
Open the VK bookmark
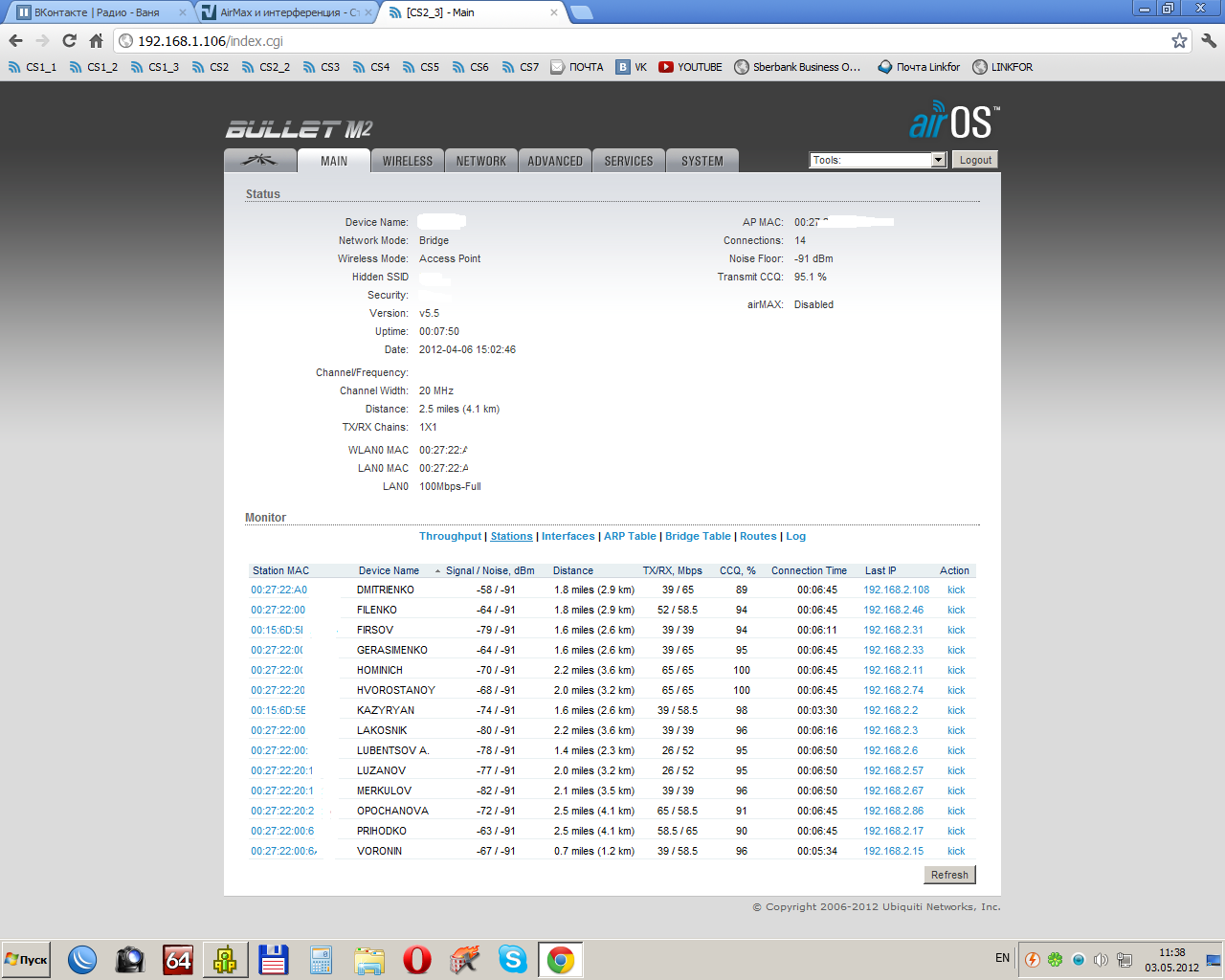pos(632,67)
